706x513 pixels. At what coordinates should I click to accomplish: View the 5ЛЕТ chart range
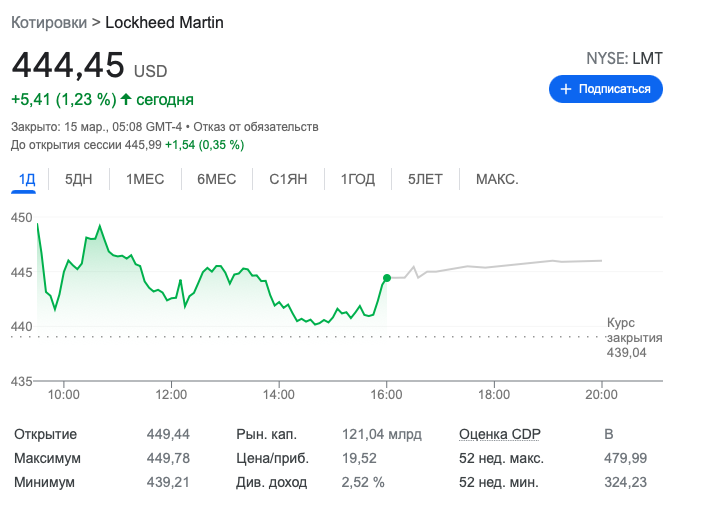tap(425, 179)
